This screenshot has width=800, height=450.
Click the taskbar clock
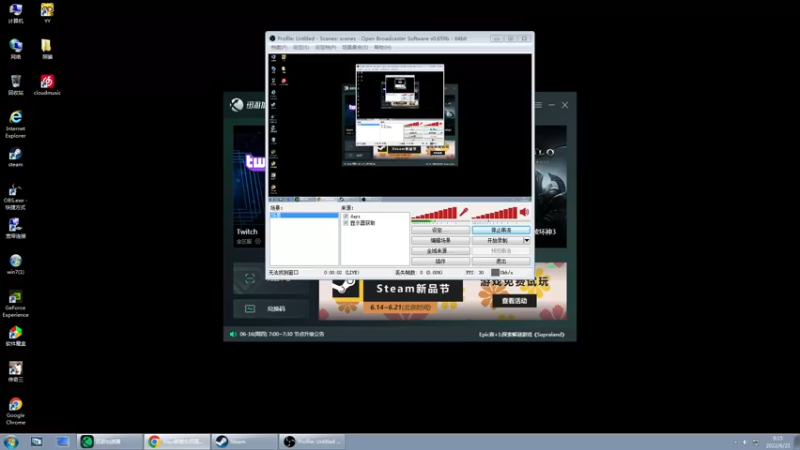tap(778, 442)
